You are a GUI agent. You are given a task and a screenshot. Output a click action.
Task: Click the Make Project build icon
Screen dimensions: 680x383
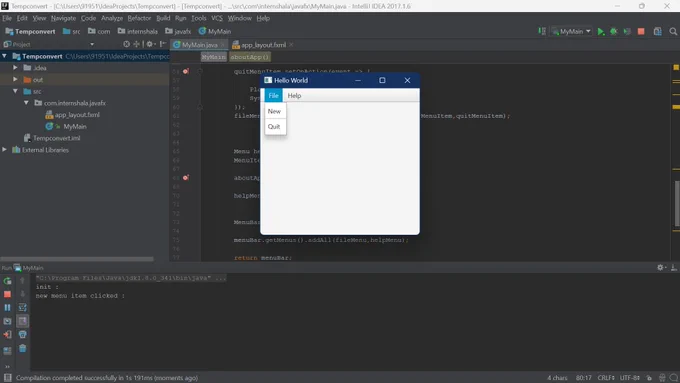coord(542,31)
